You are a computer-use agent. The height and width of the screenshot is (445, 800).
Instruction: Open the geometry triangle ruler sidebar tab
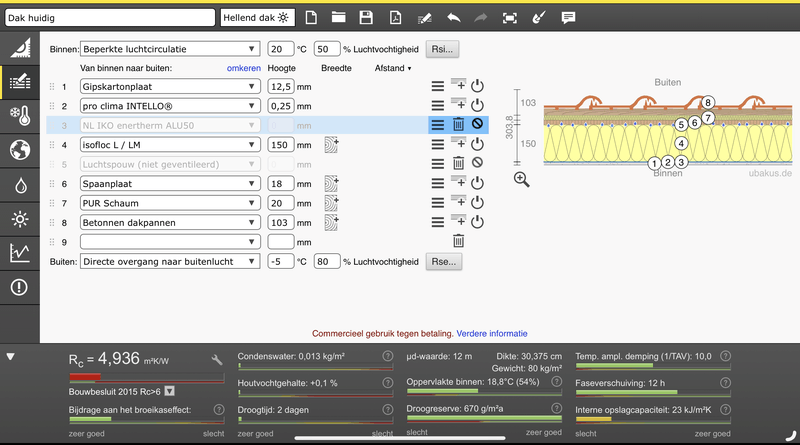pos(20,48)
